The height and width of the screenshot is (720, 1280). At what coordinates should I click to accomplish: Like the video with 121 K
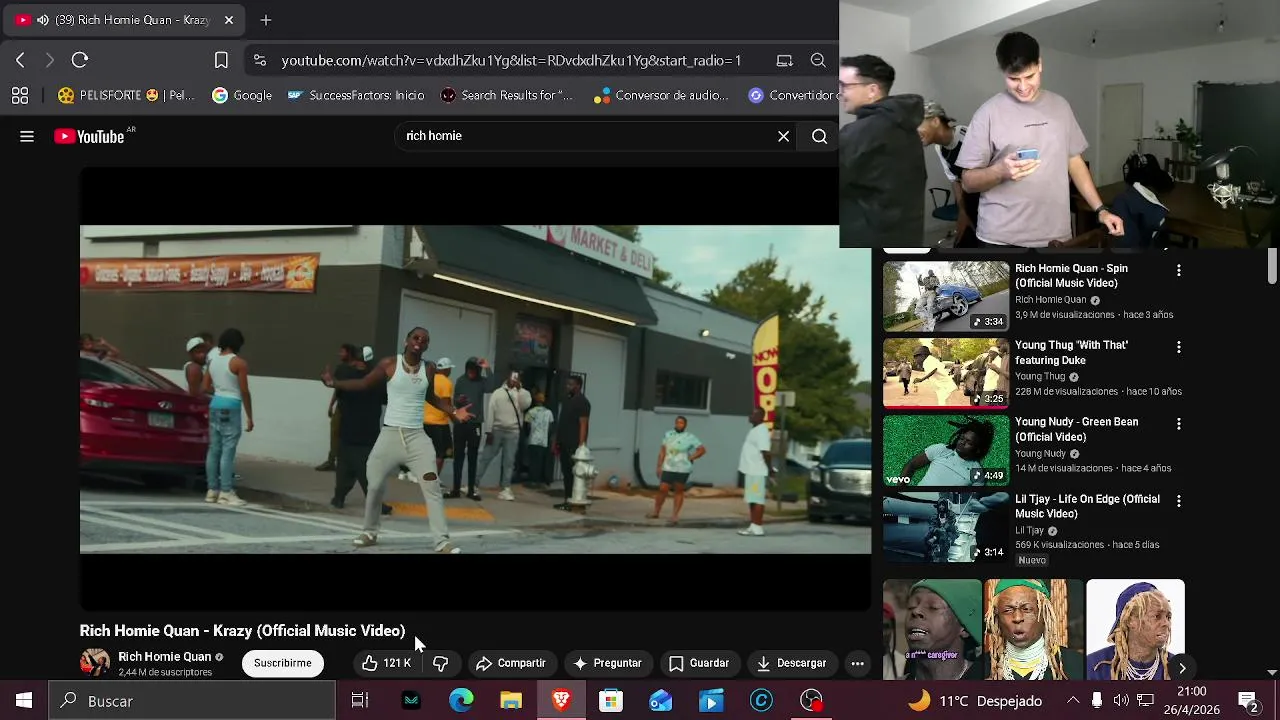pos(386,663)
